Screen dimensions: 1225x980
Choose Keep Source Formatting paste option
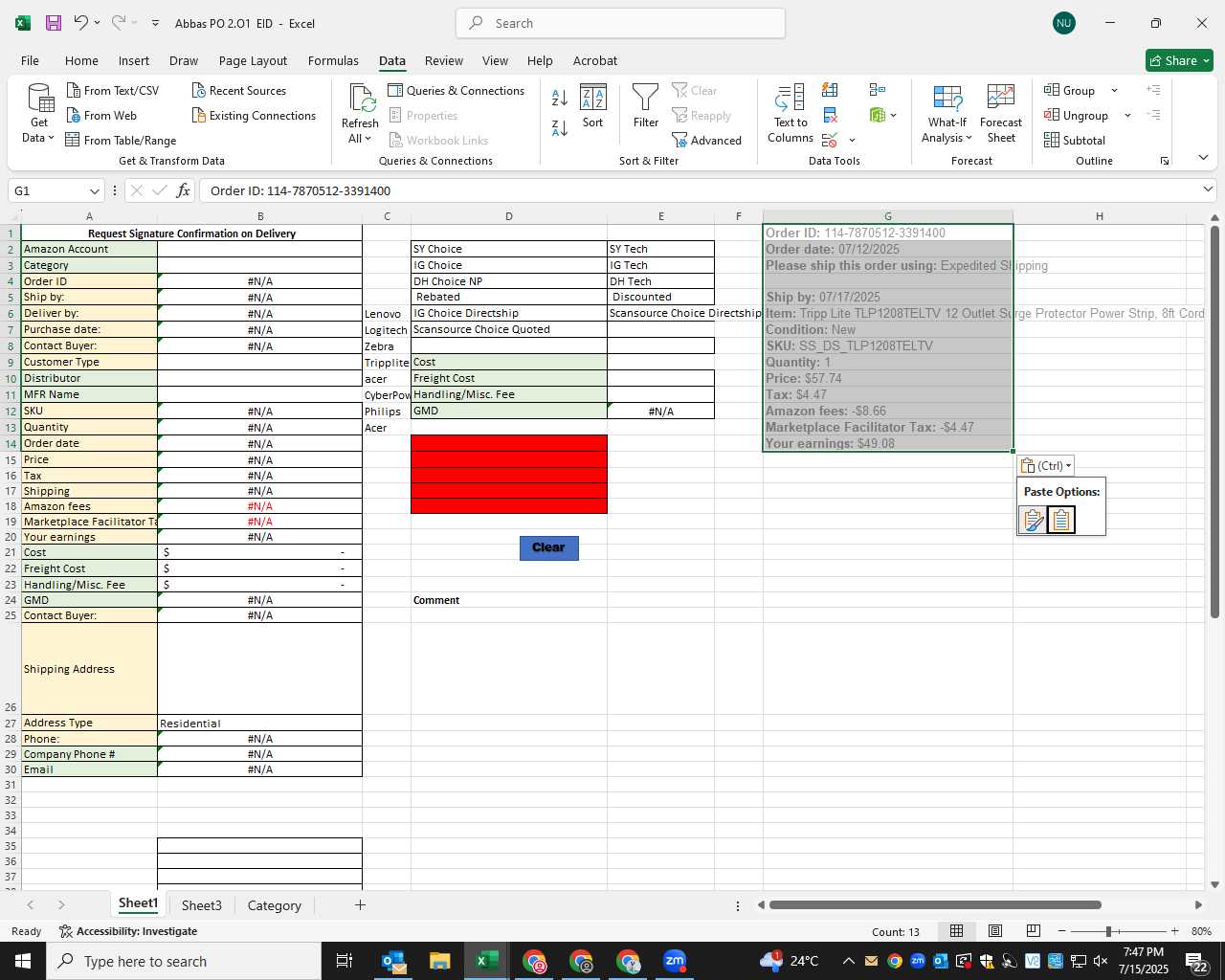1033,520
